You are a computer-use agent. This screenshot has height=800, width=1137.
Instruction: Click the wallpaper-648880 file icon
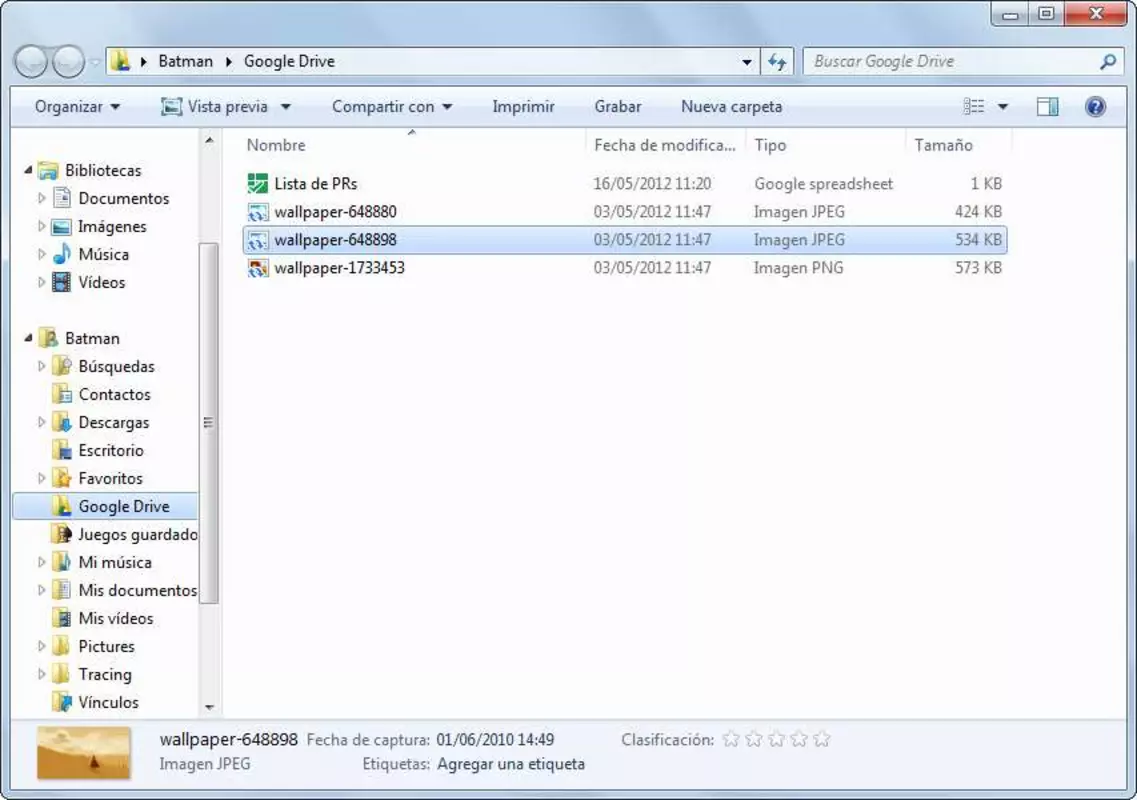pos(257,212)
